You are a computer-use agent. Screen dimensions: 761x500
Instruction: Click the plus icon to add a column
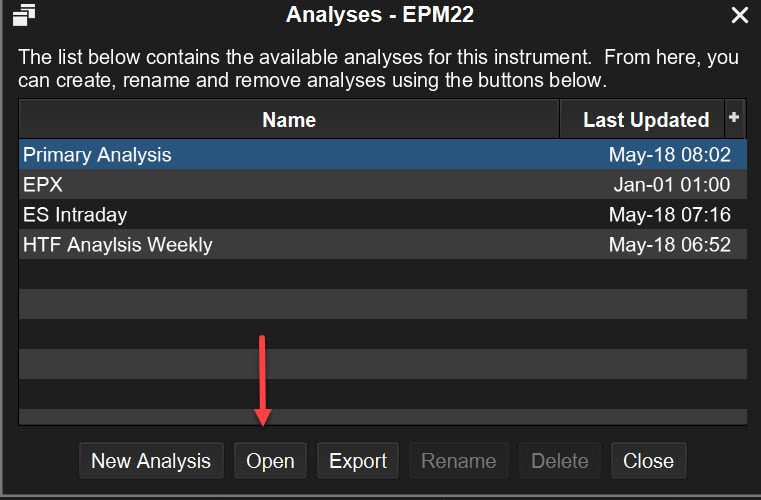tap(734, 118)
